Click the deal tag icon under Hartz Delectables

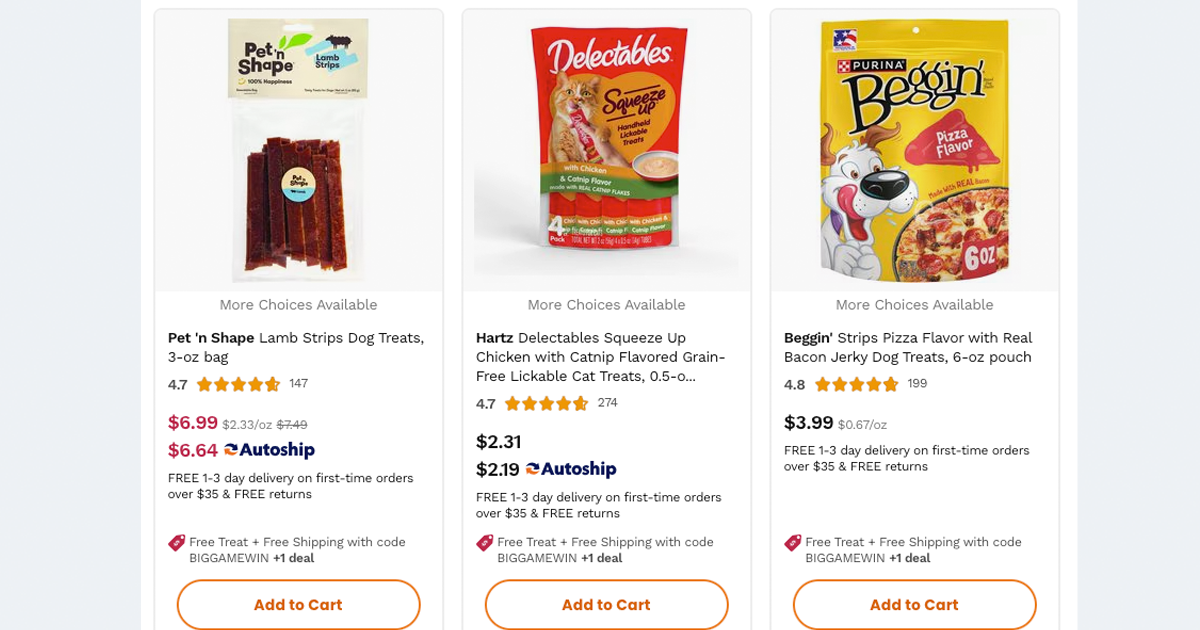[485, 543]
